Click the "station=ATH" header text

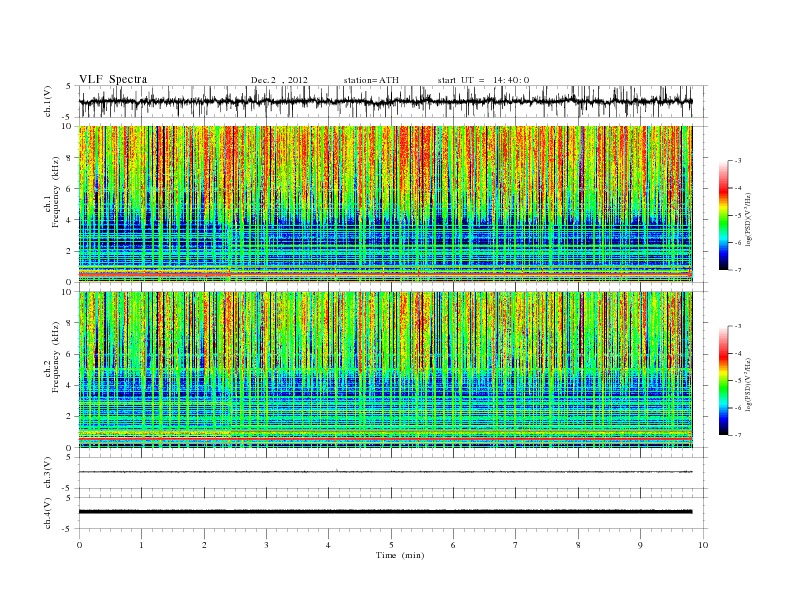tap(371, 80)
